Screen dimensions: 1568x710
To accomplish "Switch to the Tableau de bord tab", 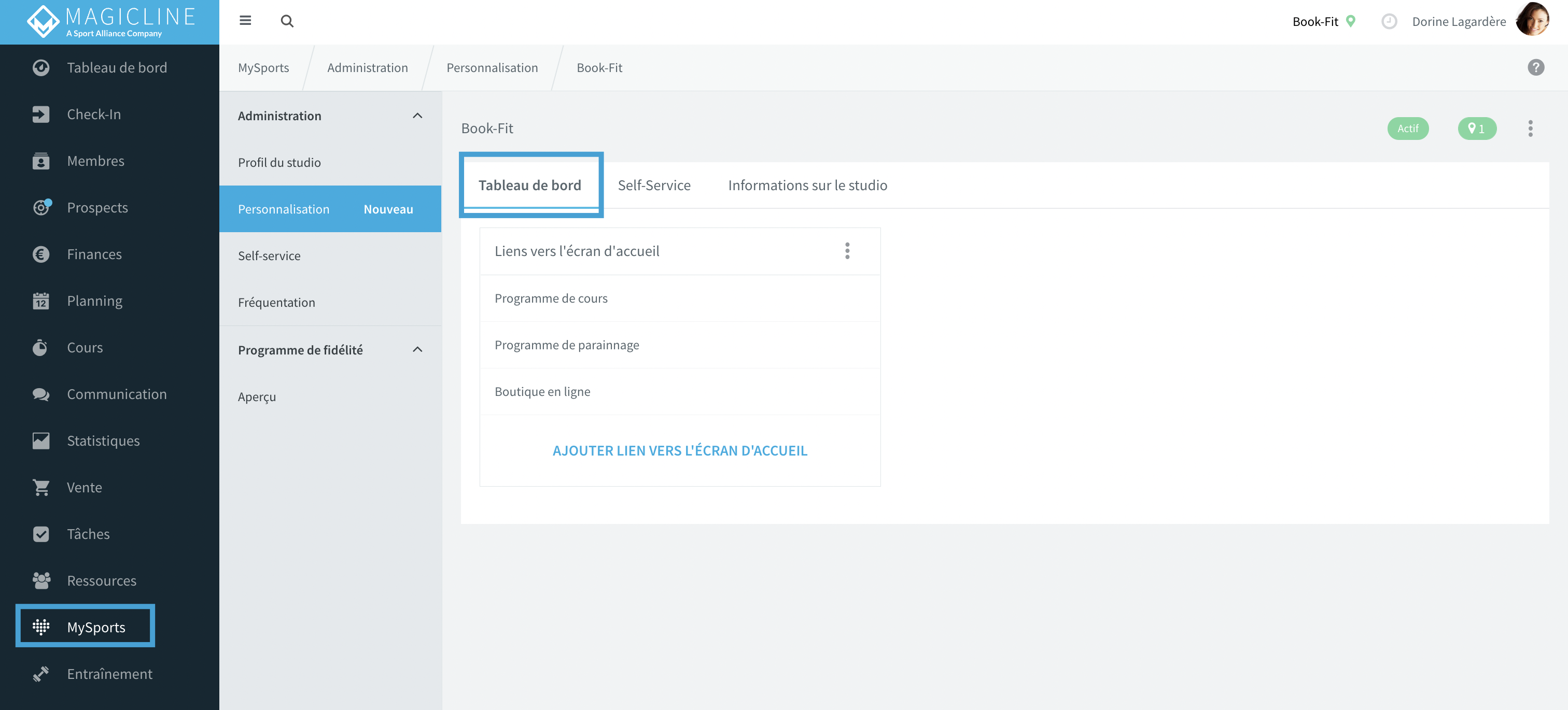I will coord(529,185).
